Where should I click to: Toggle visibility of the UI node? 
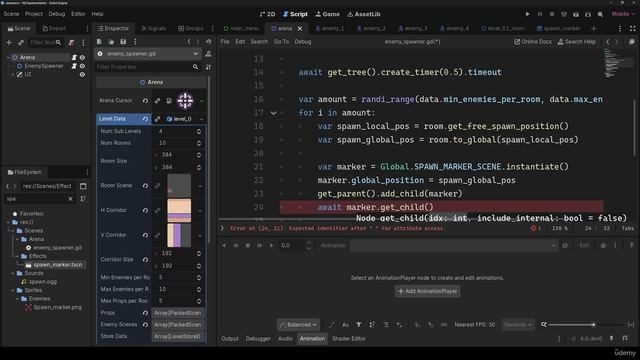(82, 75)
